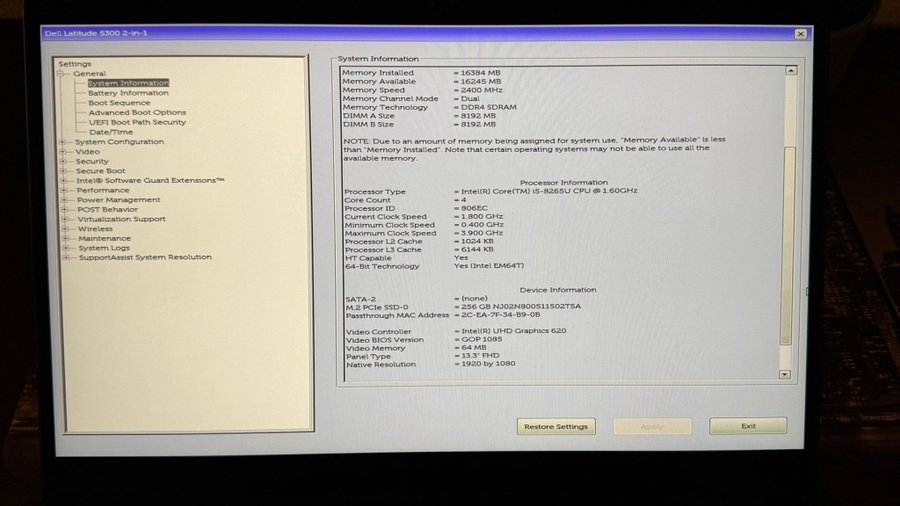Open Boot Sequence settings
The width and height of the screenshot is (900, 506).
click(x=119, y=103)
